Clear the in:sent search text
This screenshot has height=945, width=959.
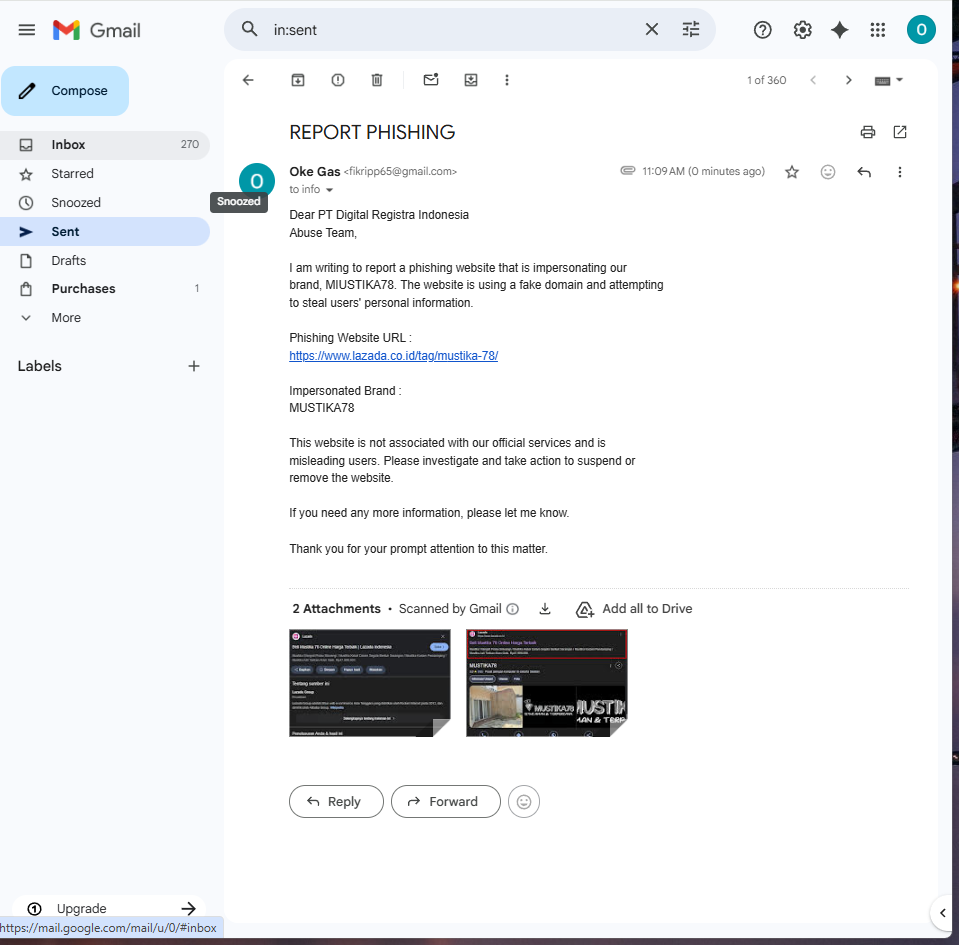[x=651, y=29]
